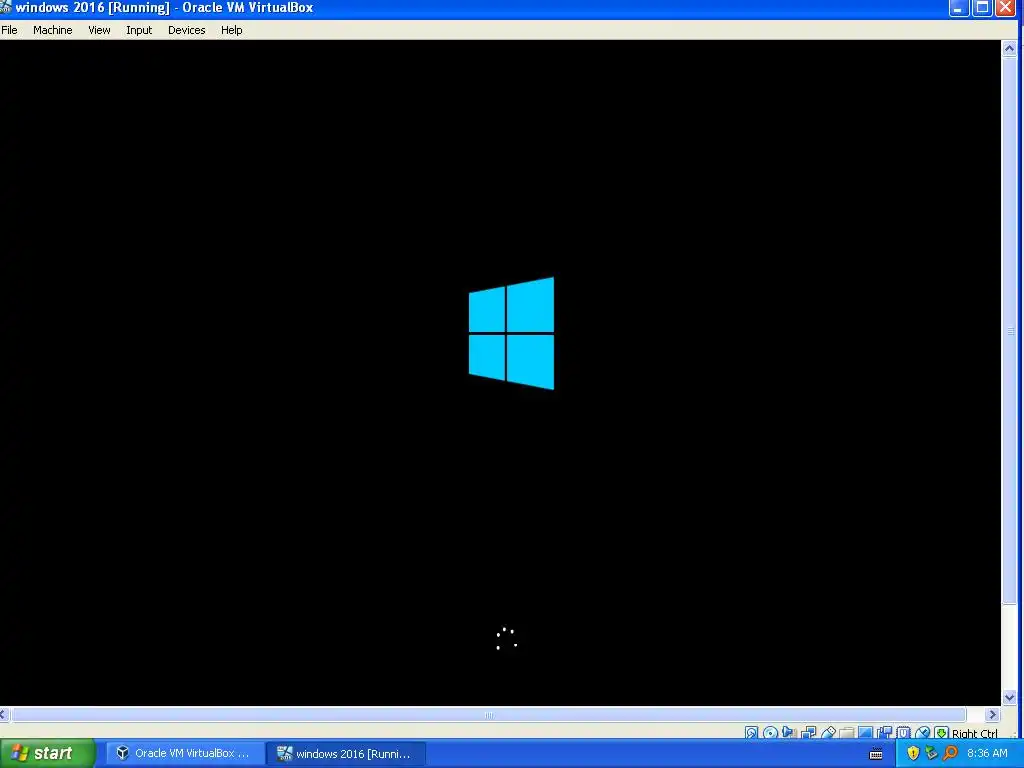Click the recording status icon
The width and height of the screenshot is (1024, 768).
885,733
